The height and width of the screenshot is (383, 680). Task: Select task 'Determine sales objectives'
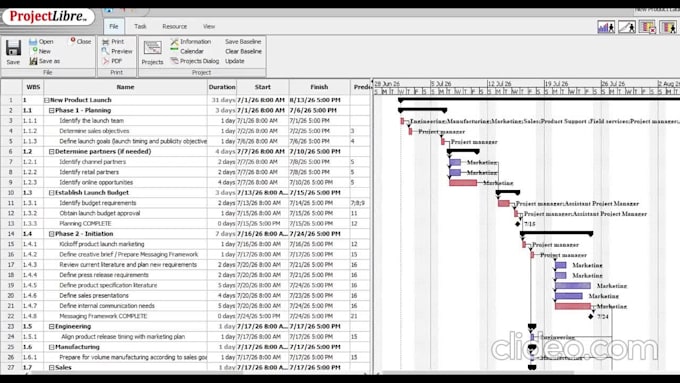click(x=94, y=131)
